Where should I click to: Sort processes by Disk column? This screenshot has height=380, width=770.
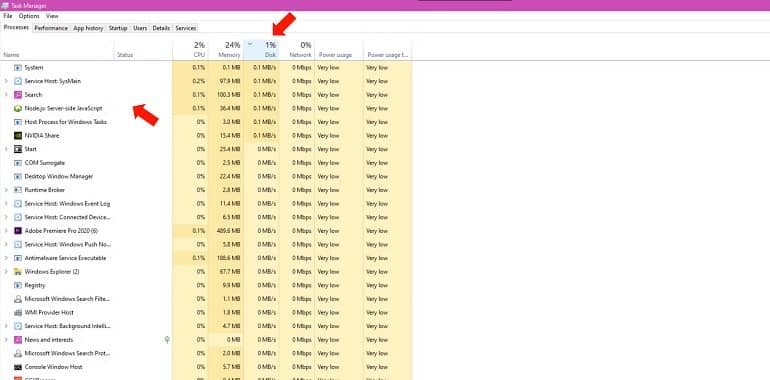point(261,51)
